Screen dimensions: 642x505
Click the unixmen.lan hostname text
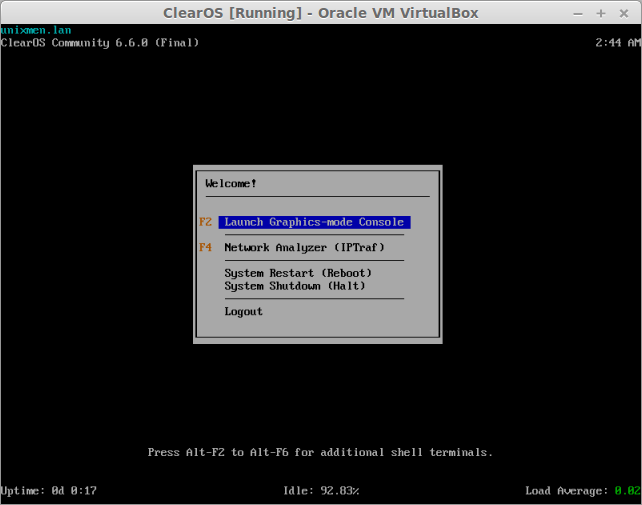(x=36, y=30)
